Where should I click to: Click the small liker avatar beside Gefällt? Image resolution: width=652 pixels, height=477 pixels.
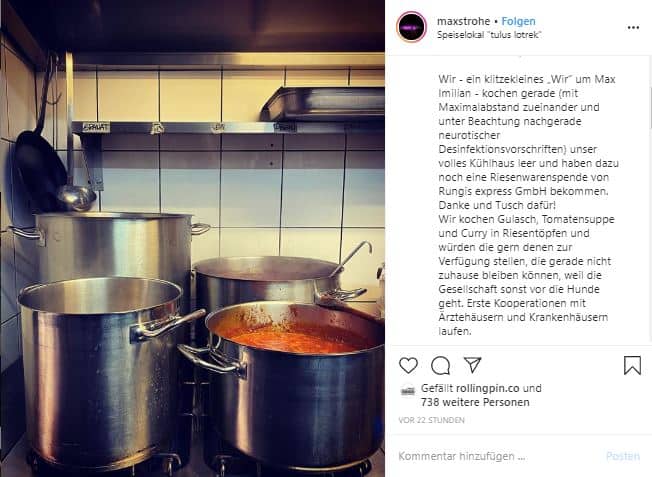408,390
